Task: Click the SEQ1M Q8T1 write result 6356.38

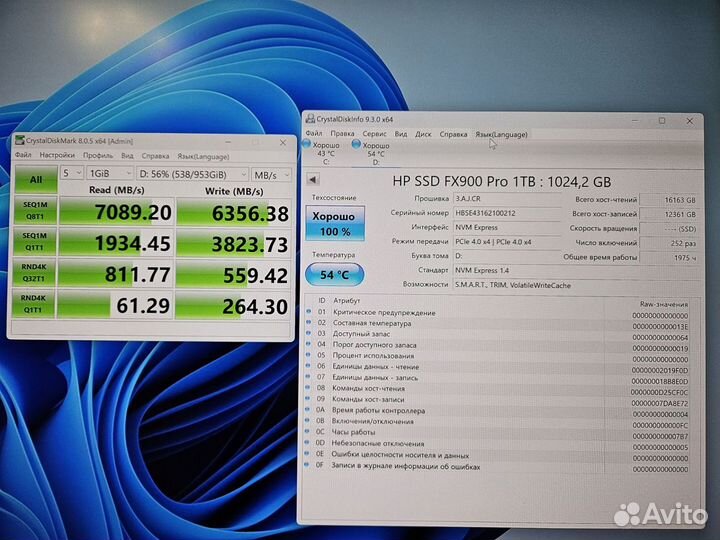Action: point(233,213)
